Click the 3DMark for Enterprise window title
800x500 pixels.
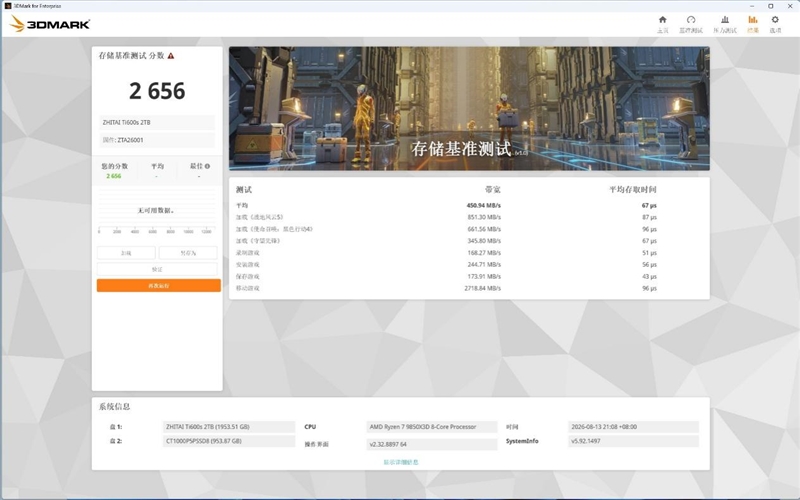click(x=37, y=6)
